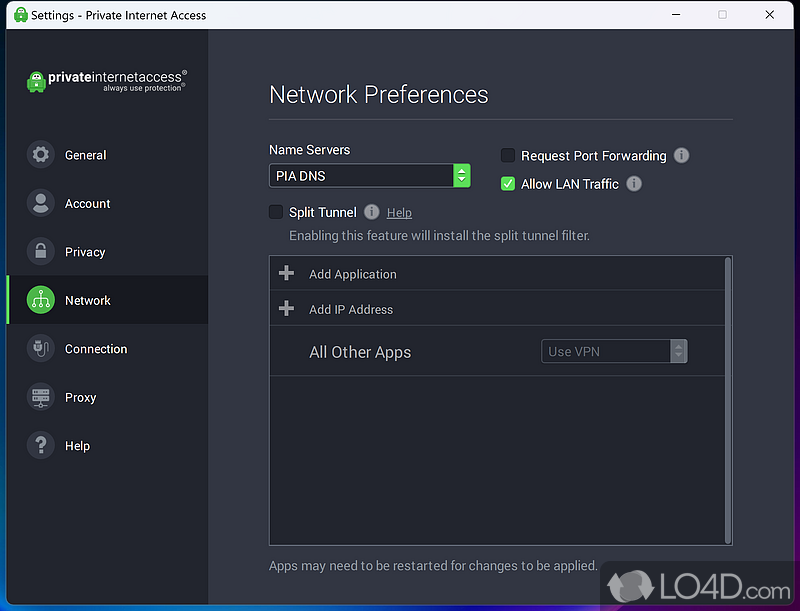Click the Account person icon
The image size is (800, 611).
(x=41, y=203)
